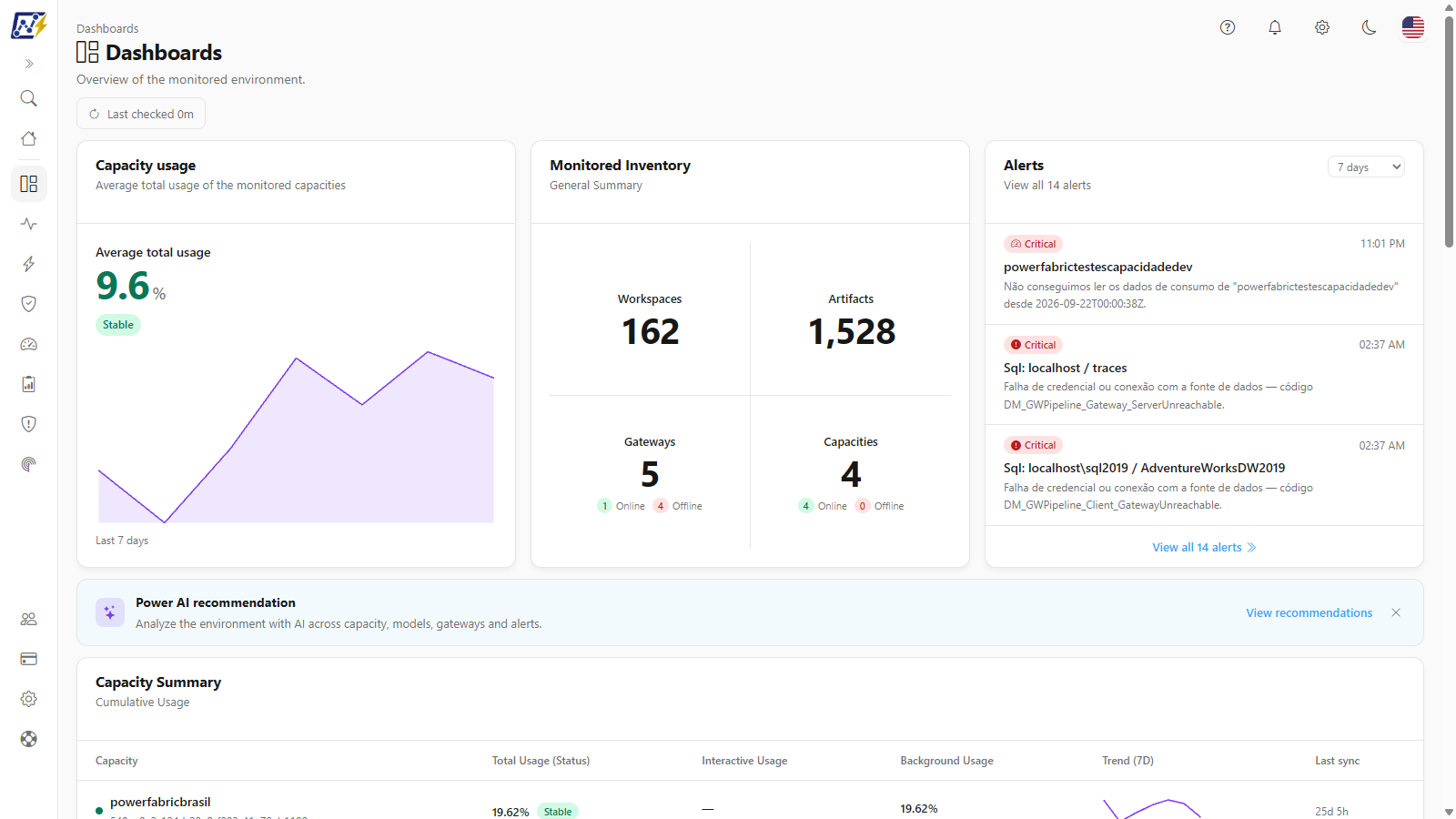Click the Total Usage (Status) column header
The height and width of the screenshot is (819, 1456).
tap(541, 761)
